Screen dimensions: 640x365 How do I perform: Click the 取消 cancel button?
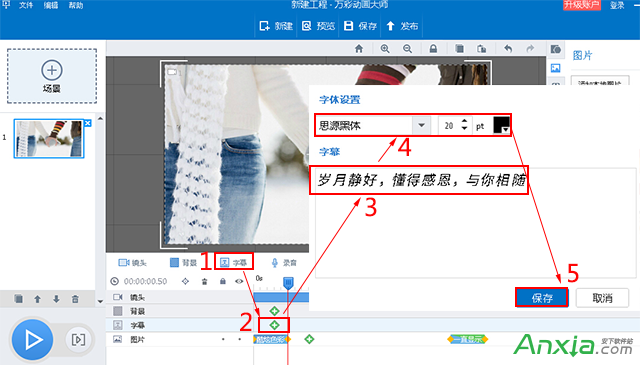(602, 298)
